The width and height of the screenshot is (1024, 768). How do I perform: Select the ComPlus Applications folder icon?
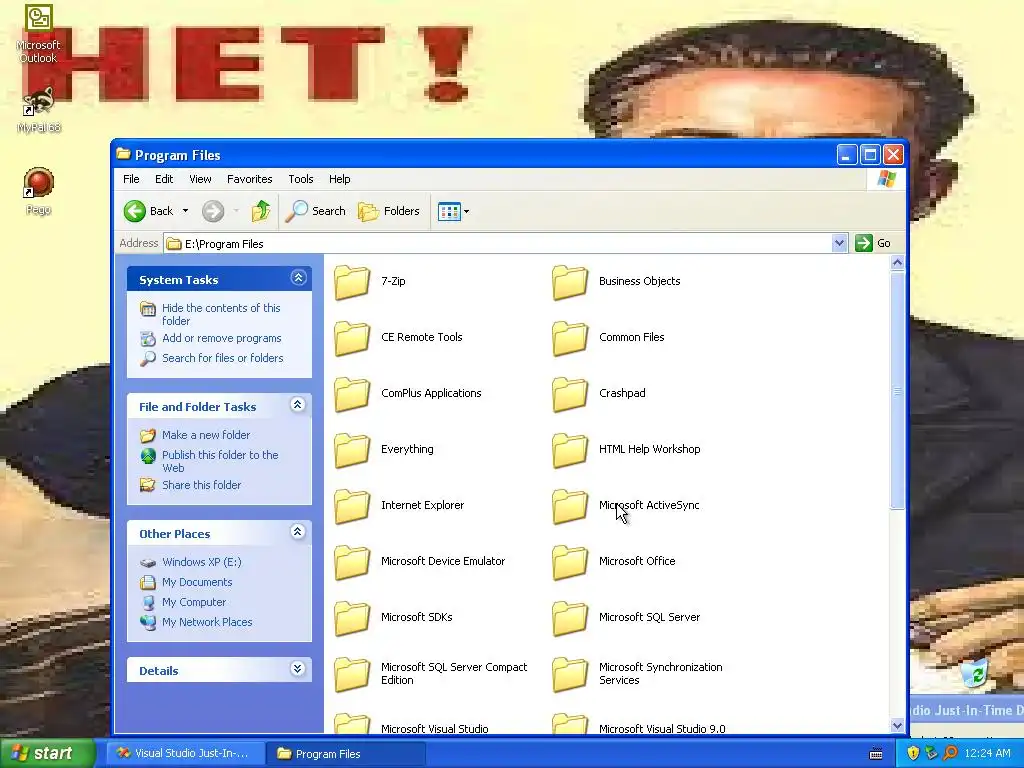tap(352, 394)
